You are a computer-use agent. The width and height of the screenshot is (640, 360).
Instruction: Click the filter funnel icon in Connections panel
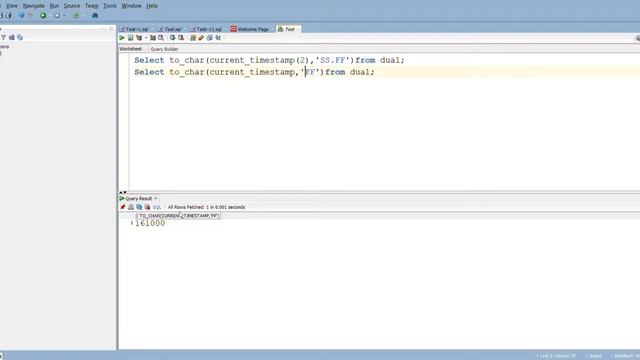pos(4,37)
